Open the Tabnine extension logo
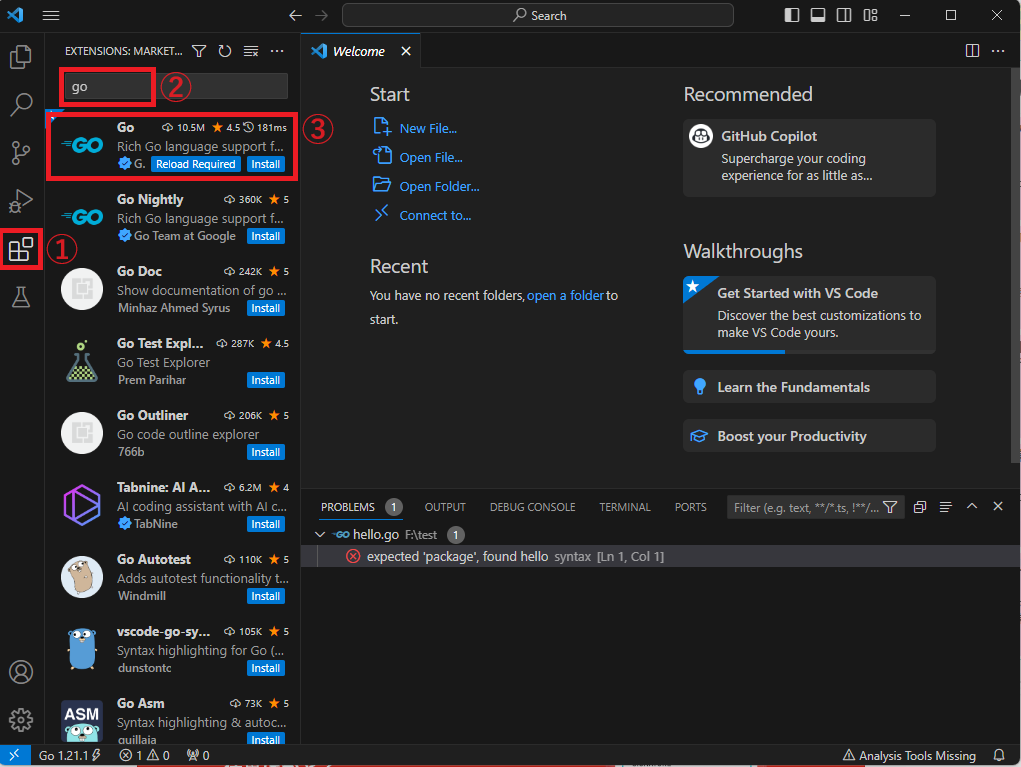 (x=82, y=505)
